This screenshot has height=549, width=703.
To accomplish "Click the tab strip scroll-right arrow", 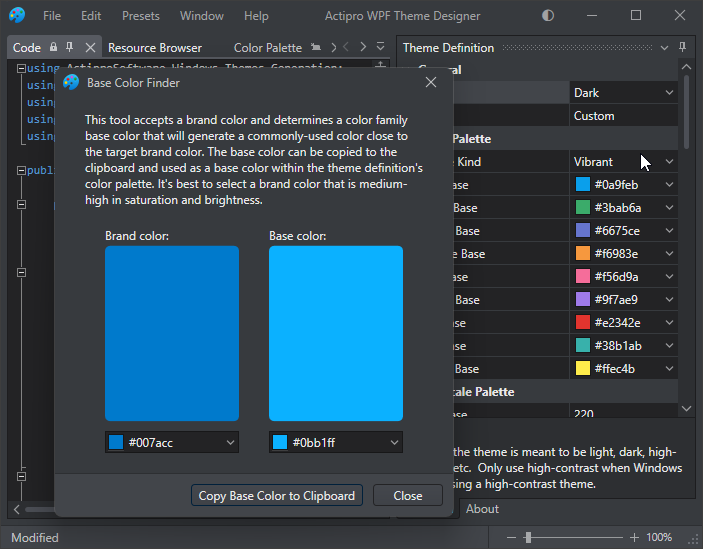I will pyautogui.click(x=363, y=47).
